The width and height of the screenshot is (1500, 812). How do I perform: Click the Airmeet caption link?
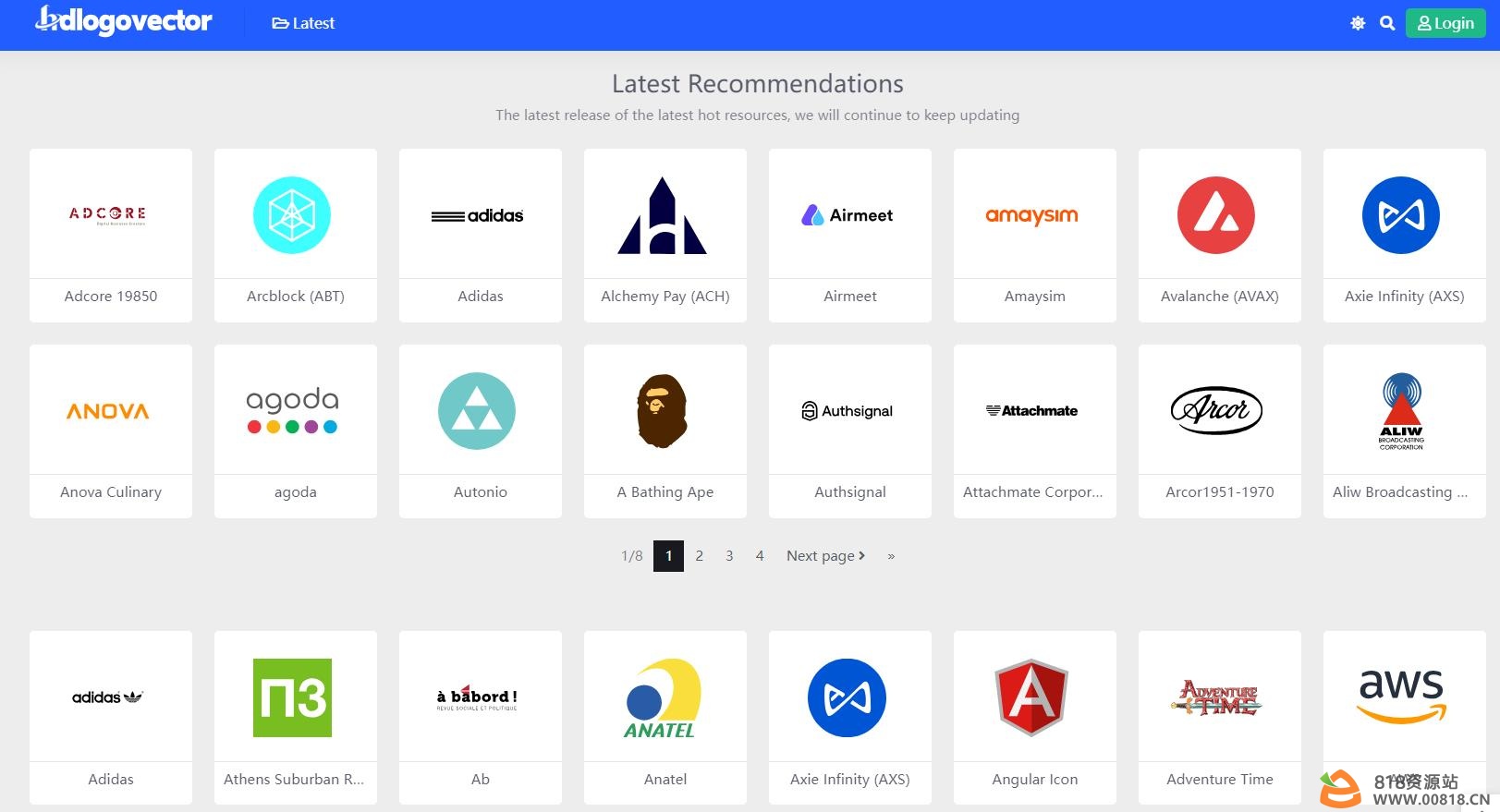point(850,297)
